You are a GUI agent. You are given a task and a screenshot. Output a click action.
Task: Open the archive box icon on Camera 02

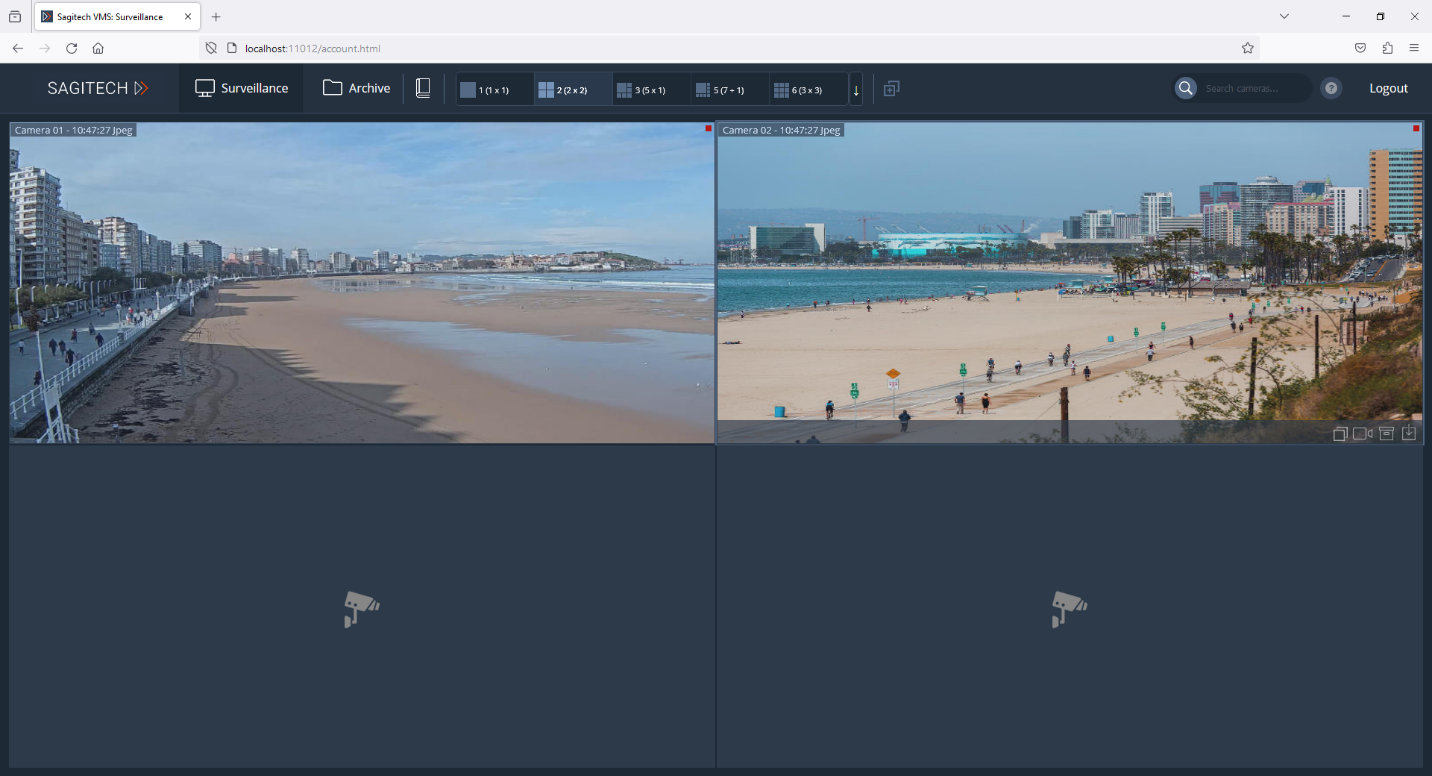pyautogui.click(x=1386, y=433)
